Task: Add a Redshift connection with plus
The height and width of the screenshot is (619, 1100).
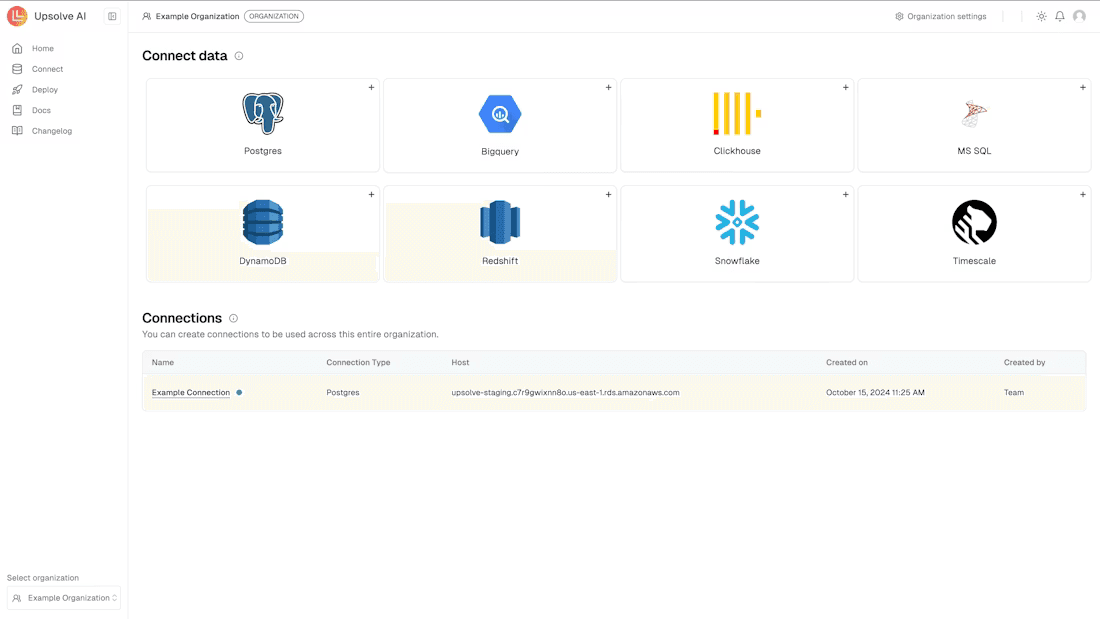Action: pyautogui.click(x=608, y=194)
